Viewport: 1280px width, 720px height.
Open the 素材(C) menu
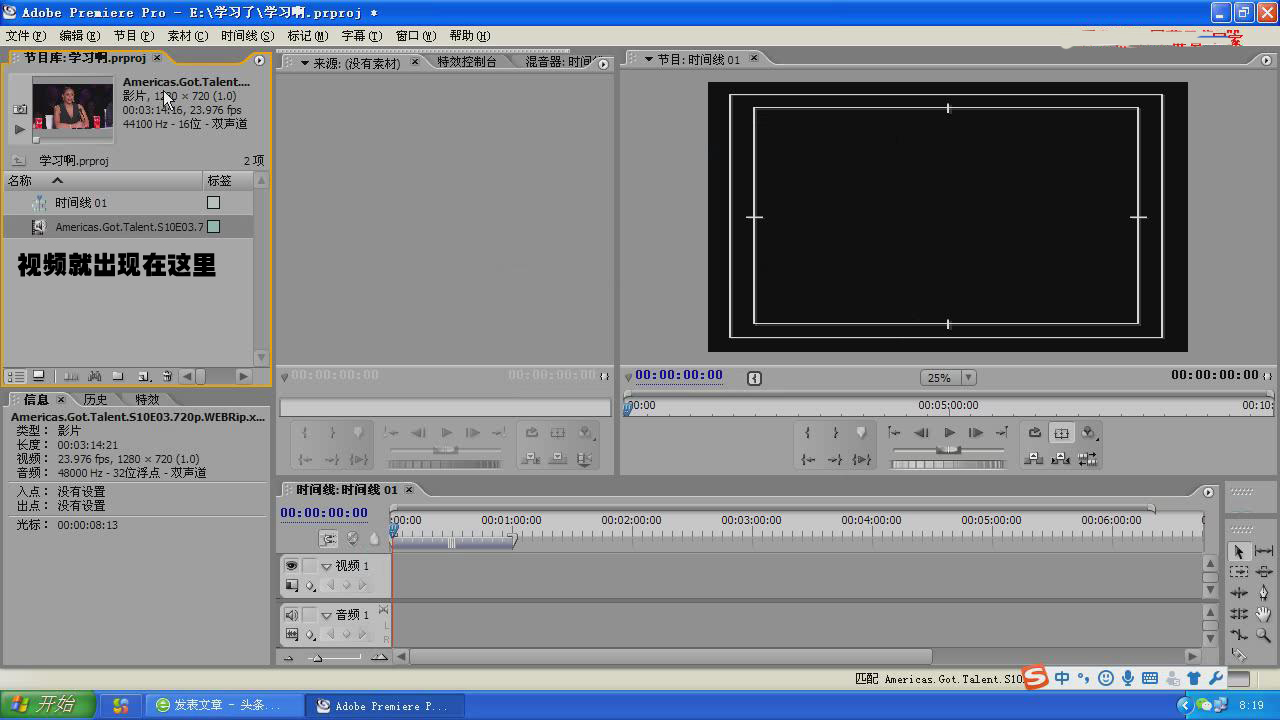point(187,35)
